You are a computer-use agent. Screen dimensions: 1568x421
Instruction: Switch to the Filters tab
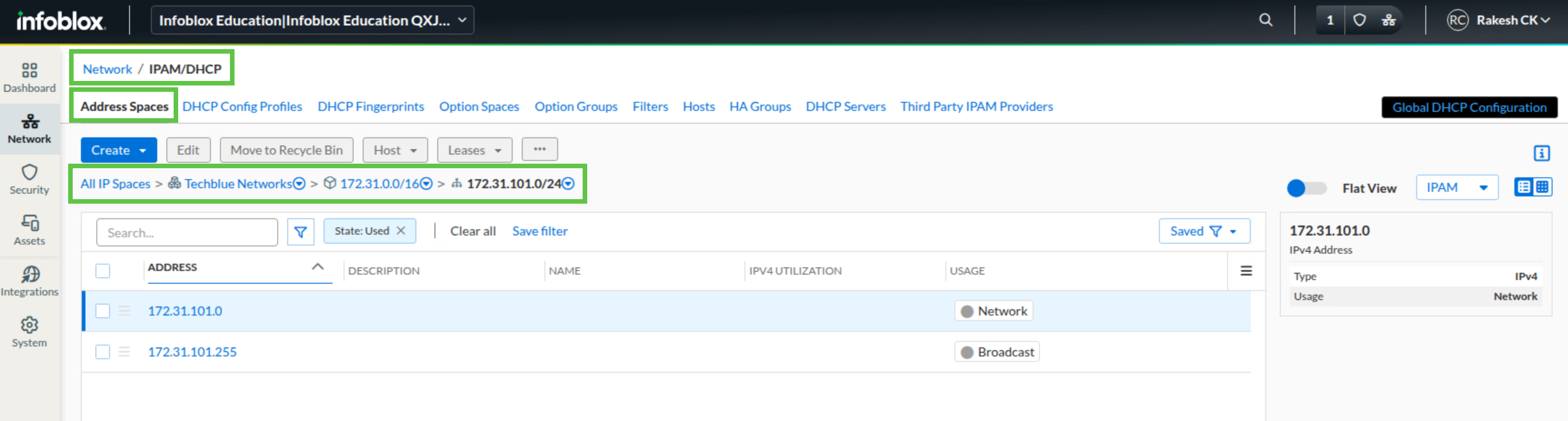coord(650,107)
